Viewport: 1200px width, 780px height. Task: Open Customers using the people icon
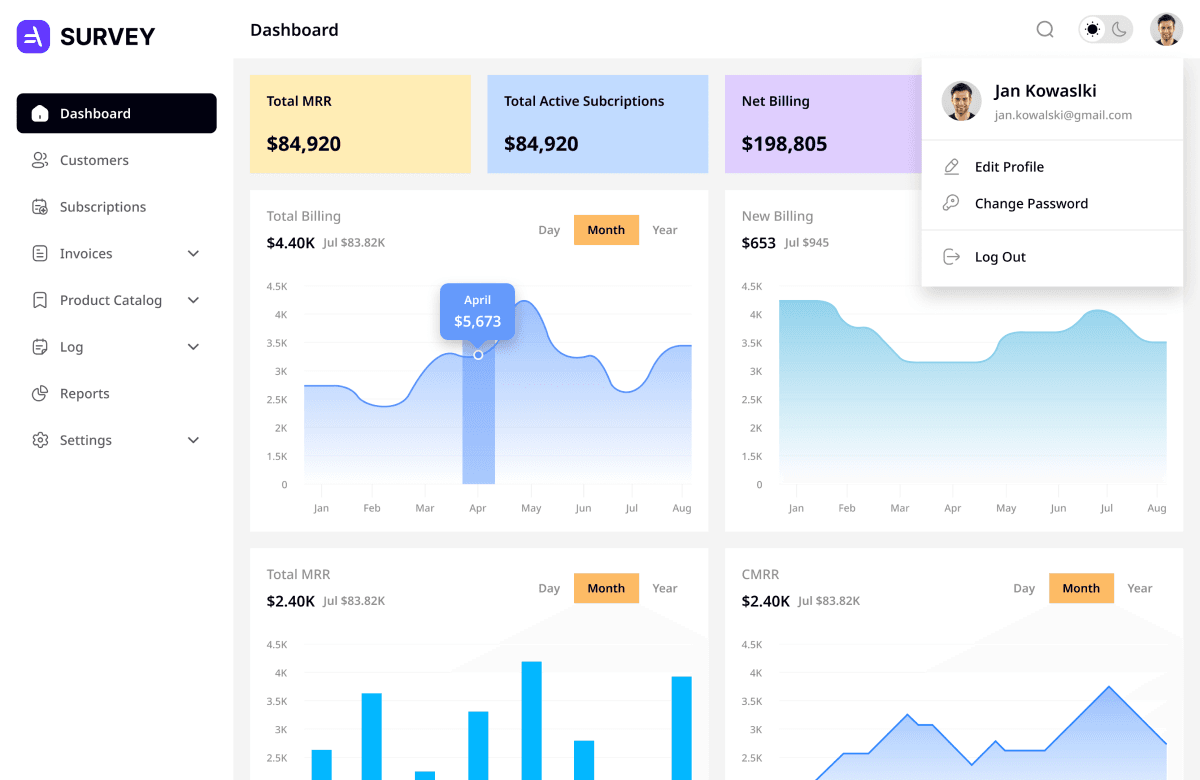[x=40, y=160]
